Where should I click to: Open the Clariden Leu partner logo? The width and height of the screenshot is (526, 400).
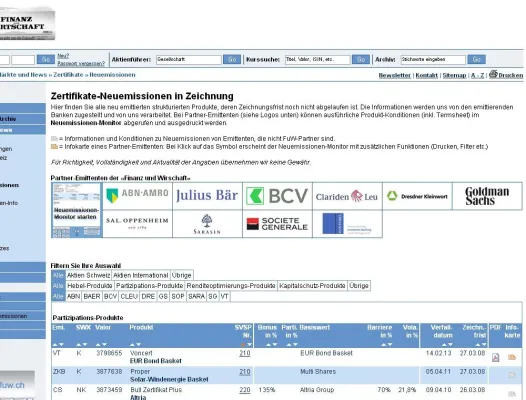347,196
